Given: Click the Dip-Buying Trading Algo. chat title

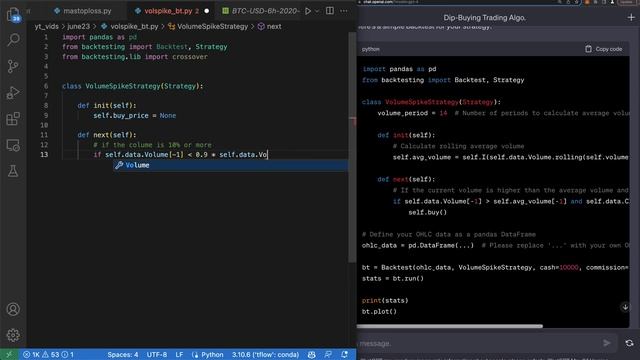Looking at the screenshot, I should 484,18.
